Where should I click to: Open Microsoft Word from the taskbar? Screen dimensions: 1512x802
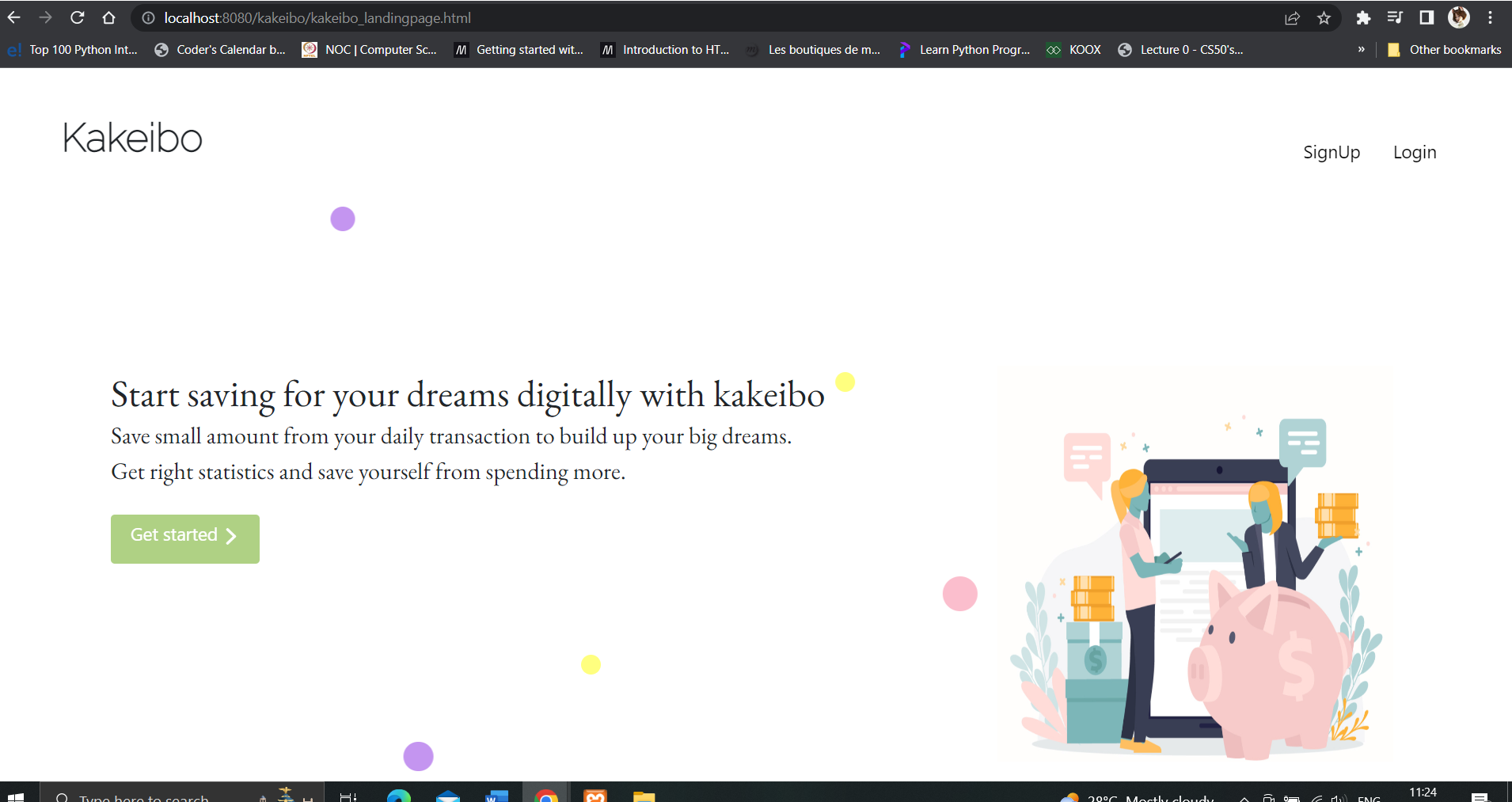(497, 796)
